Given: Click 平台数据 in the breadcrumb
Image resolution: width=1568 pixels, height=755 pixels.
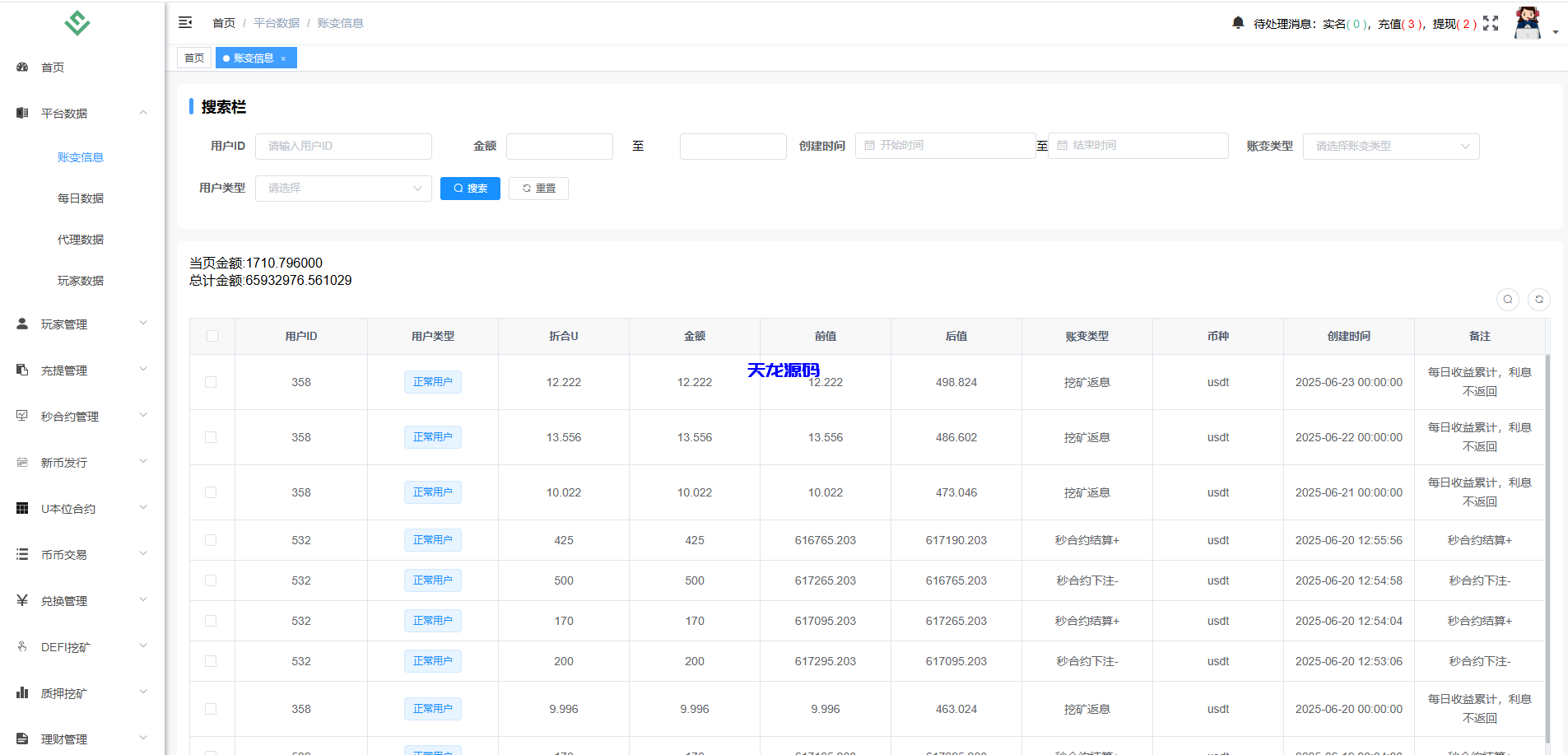Looking at the screenshot, I should coord(275,22).
